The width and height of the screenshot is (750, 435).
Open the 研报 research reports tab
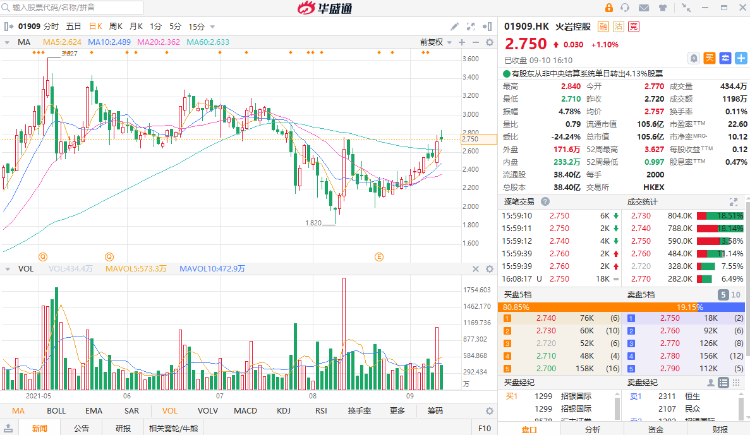point(123,428)
